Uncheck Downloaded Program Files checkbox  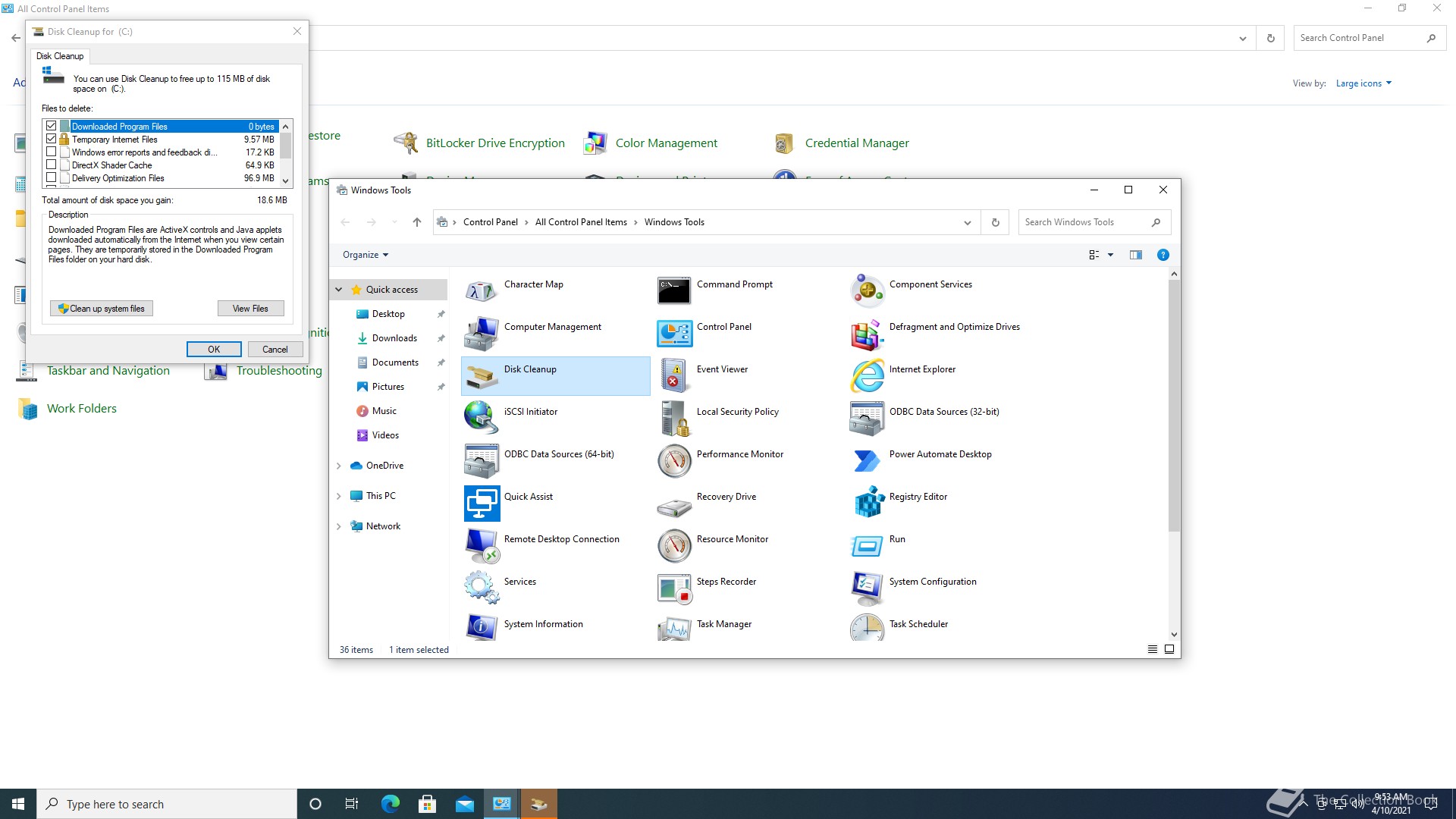pyautogui.click(x=52, y=126)
